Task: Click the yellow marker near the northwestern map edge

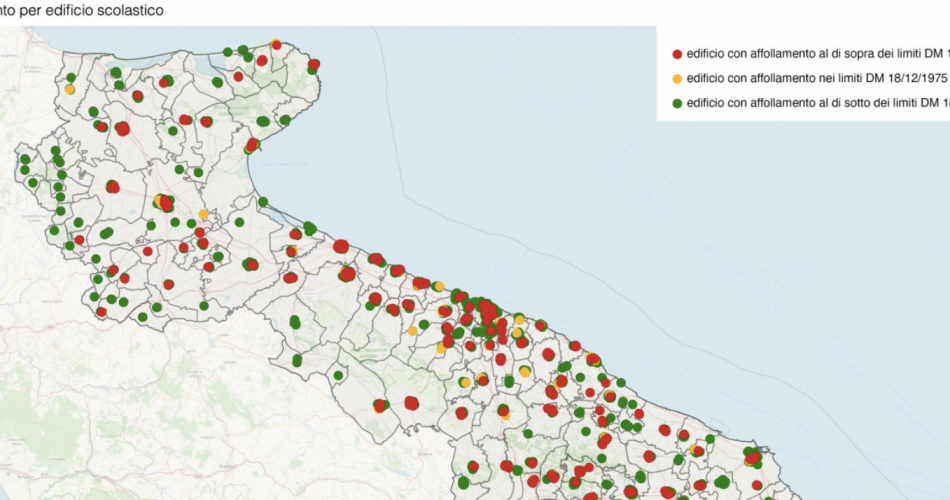Action: [70, 89]
